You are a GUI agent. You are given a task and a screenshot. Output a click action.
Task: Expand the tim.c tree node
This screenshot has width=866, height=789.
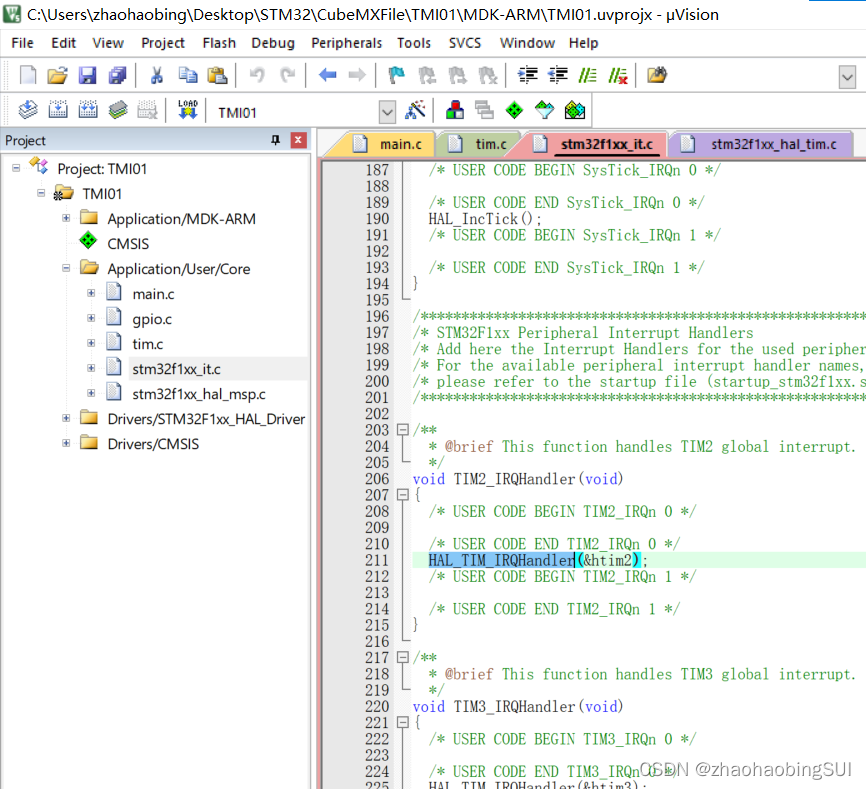click(x=91, y=343)
